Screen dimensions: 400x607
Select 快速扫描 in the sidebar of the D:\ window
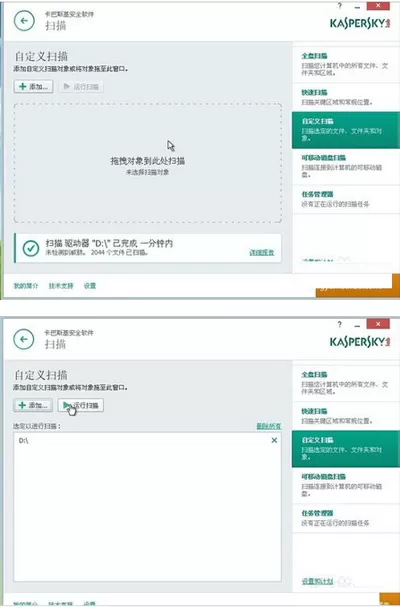pos(346,416)
